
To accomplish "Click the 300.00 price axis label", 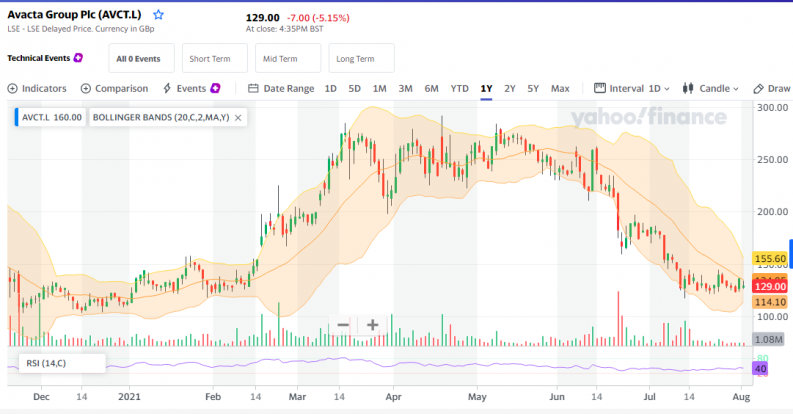I will (772, 107).
